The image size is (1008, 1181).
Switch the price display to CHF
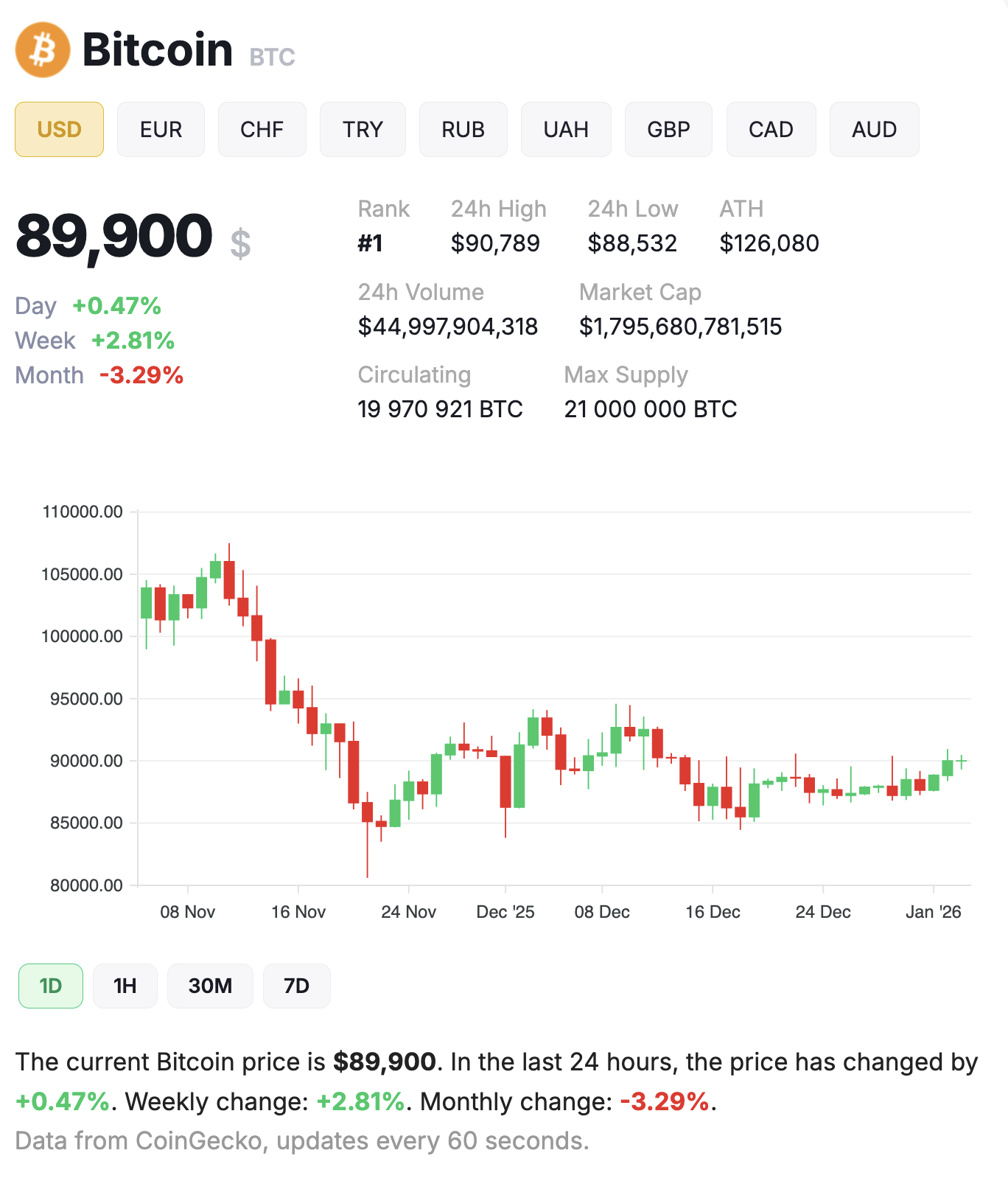tap(262, 129)
